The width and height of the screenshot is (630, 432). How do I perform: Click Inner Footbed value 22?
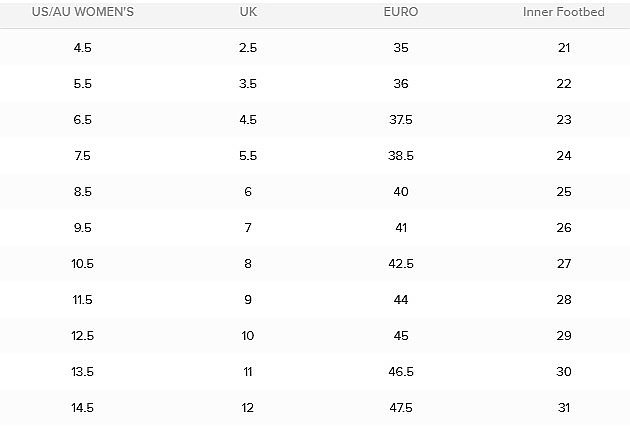point(564,84)
